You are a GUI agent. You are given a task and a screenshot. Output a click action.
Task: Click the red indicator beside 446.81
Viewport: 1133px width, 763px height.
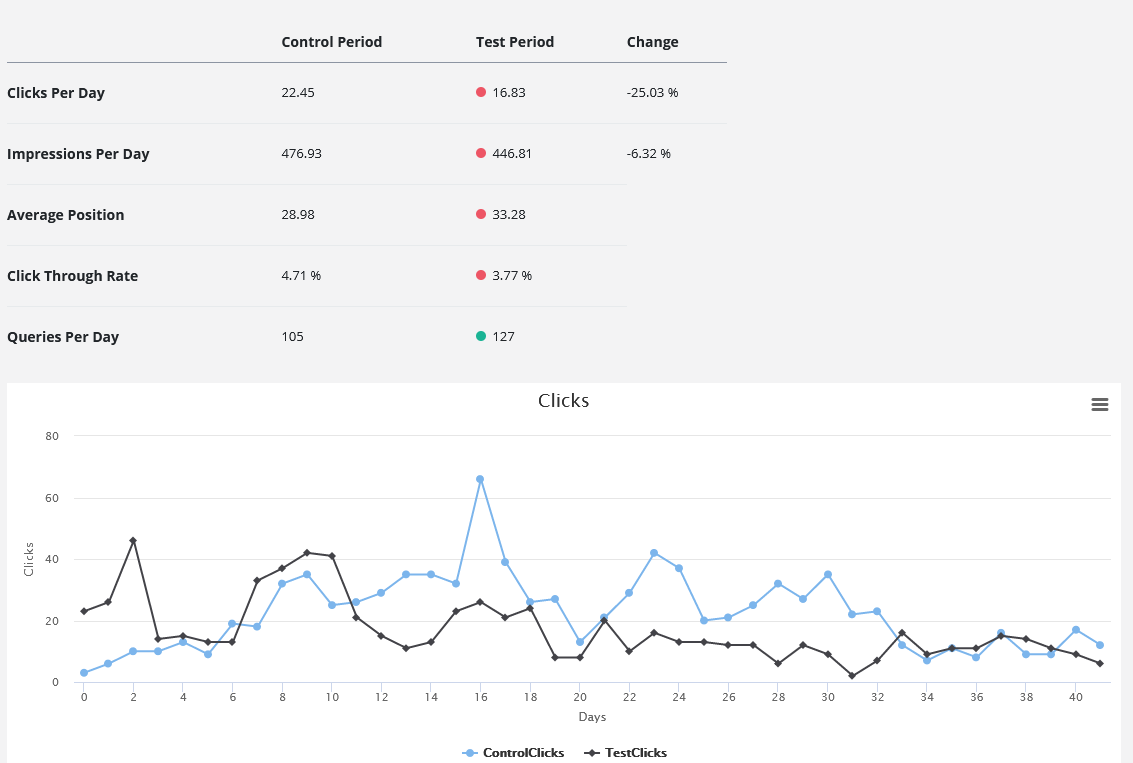click(481, 152)
